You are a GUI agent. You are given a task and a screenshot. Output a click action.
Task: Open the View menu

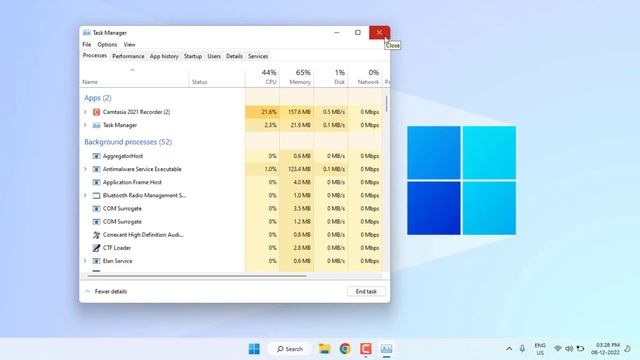point(129,44)
